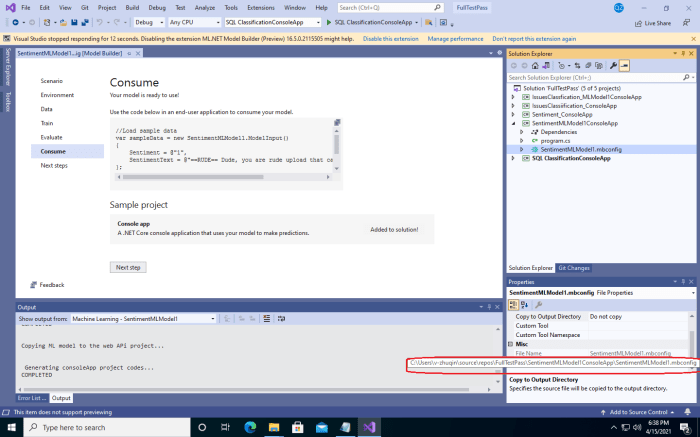Toggle Preview Selected Items in Solution Explorer
The height and width of the screenshot is (437, 700).
[624, 65]
